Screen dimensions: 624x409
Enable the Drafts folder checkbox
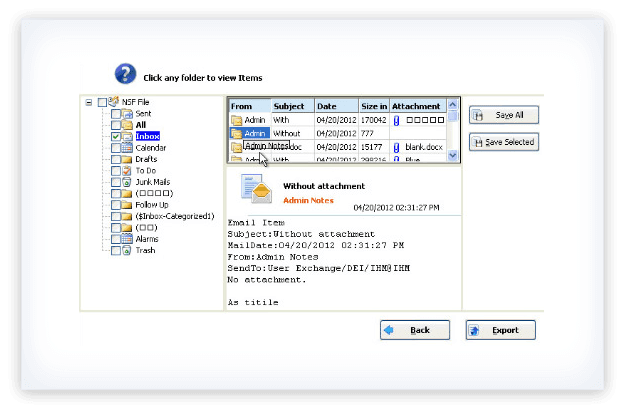(x=116, y=159)
